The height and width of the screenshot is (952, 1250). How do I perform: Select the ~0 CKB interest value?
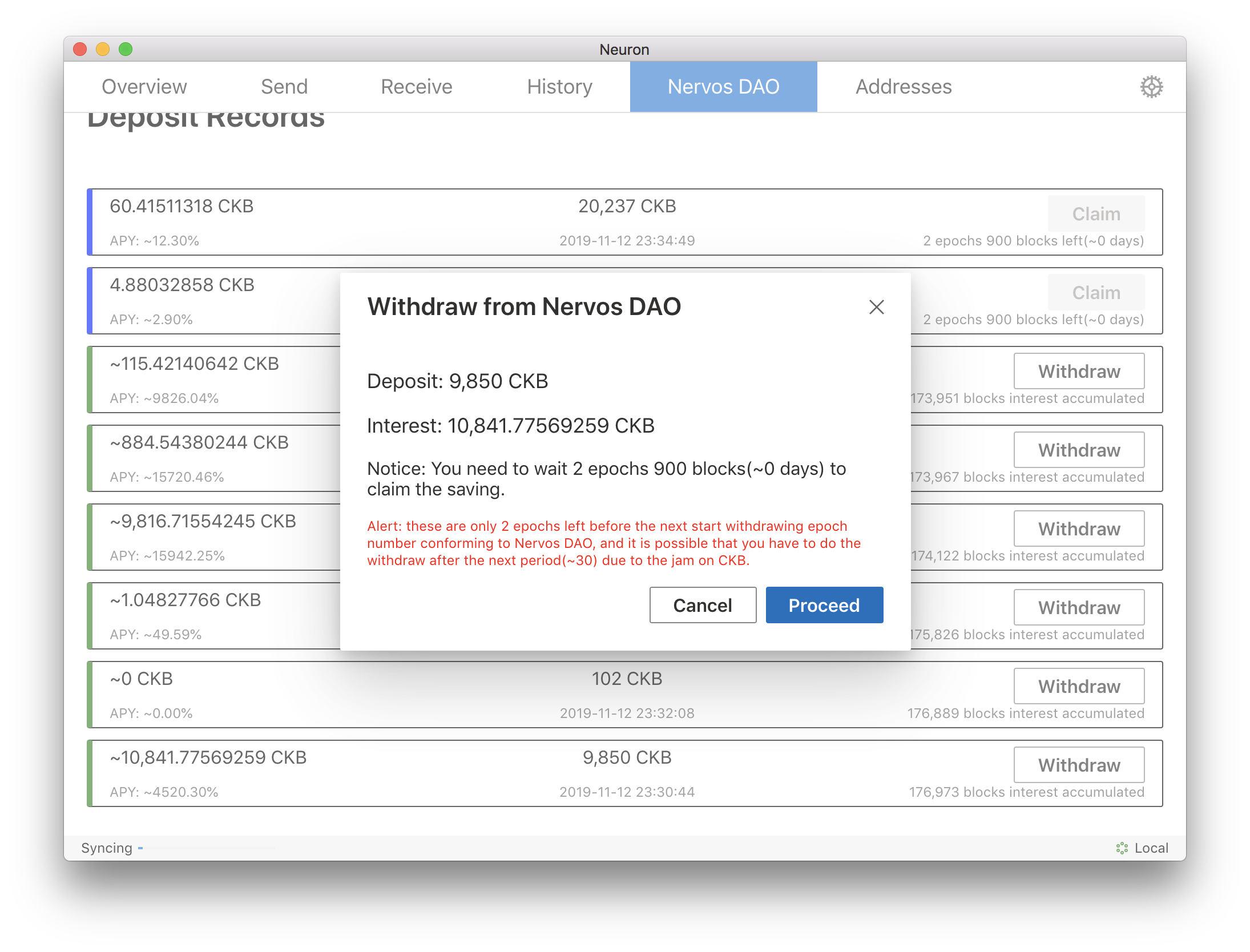coord(142,679)
